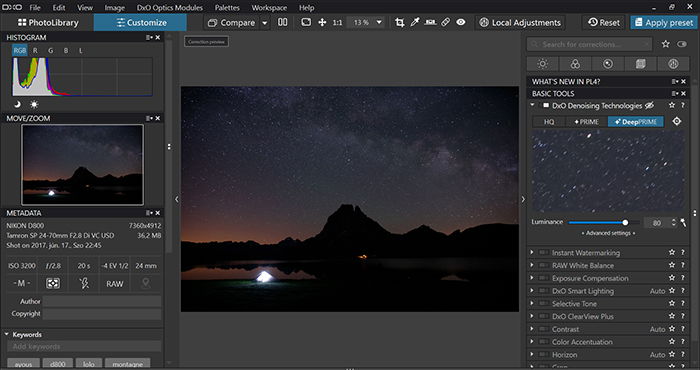Toggle the denoising eye visibility icon
Screen dimensions: 700x370
[x=649, y=106]
